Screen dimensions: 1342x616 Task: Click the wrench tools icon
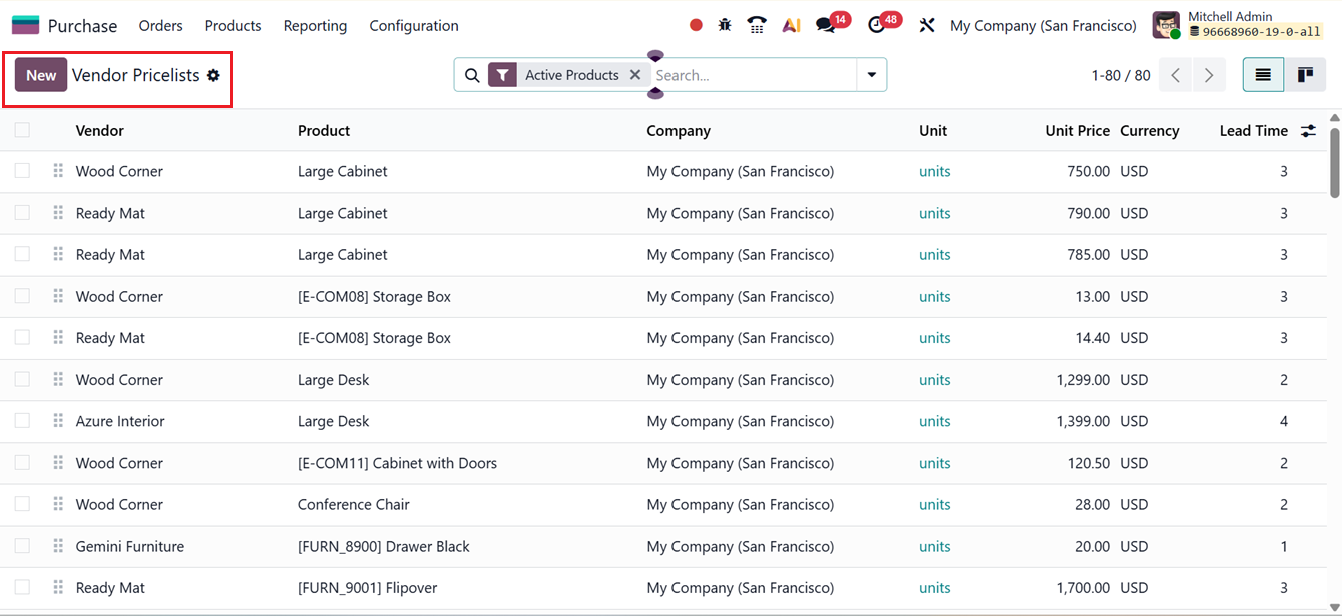pyautogui.click(x=927, y=25)
